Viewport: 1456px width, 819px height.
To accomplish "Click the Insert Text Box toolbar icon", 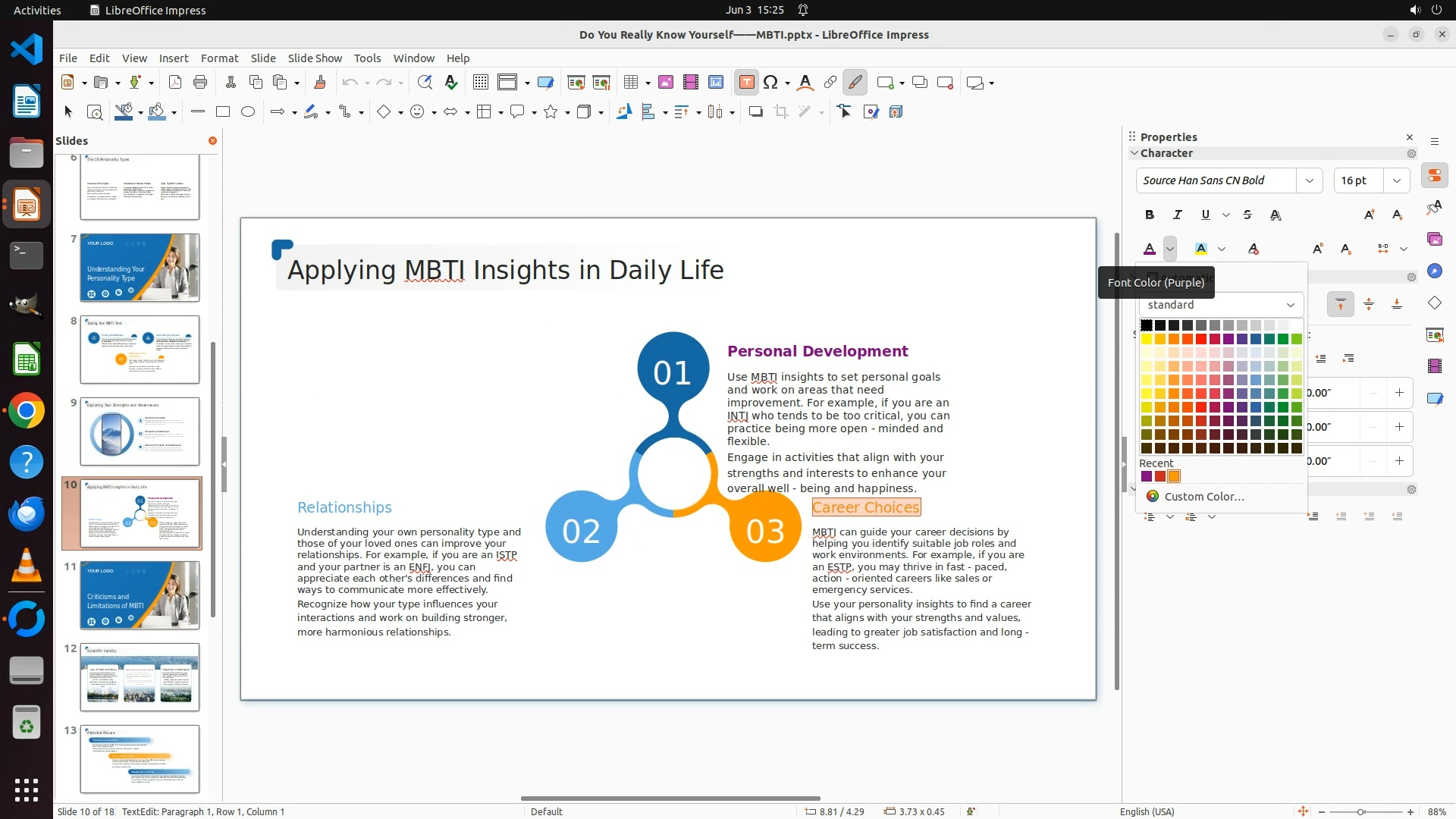I will [x=746, y=83].
